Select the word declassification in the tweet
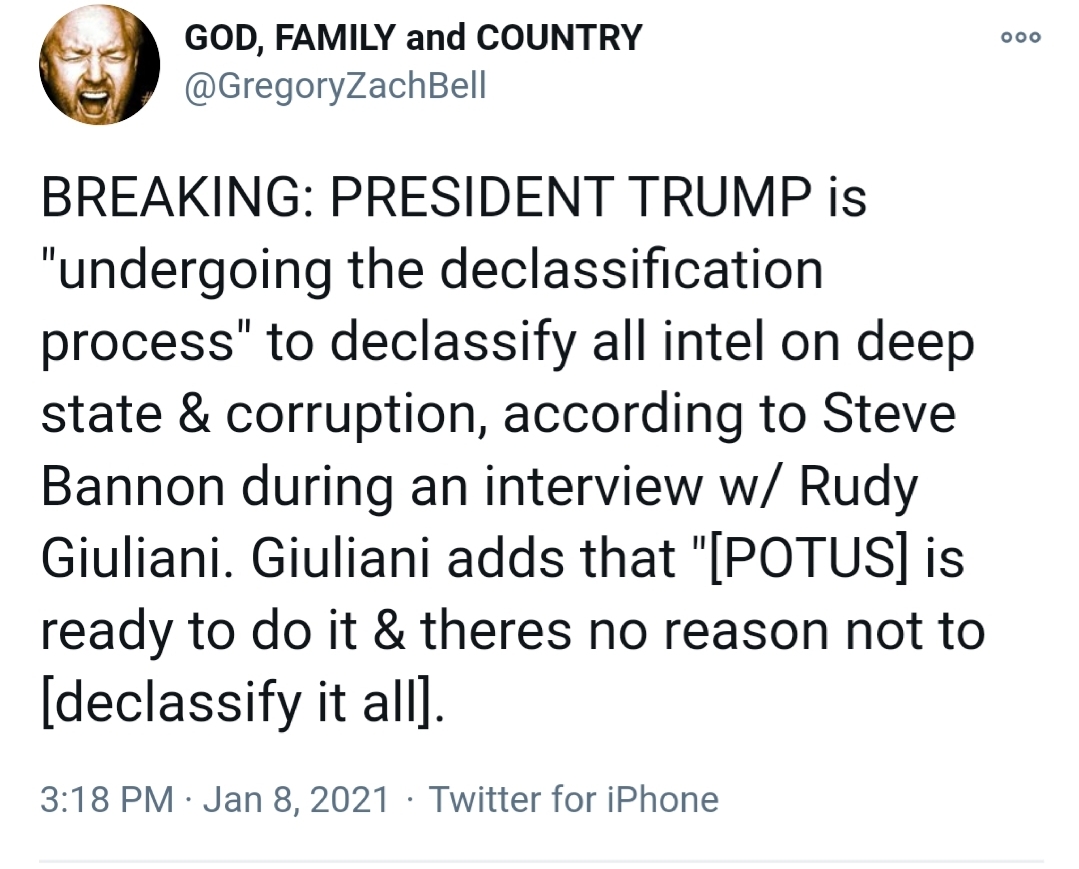This screenshot has height=869, width=1079. coord(631,269)
